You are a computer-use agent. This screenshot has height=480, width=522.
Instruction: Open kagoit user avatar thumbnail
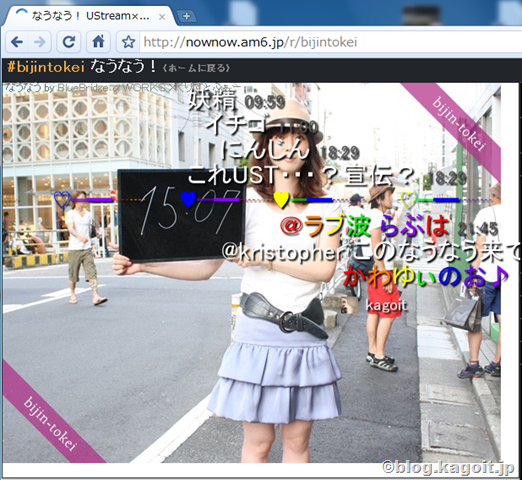(349, 305)
